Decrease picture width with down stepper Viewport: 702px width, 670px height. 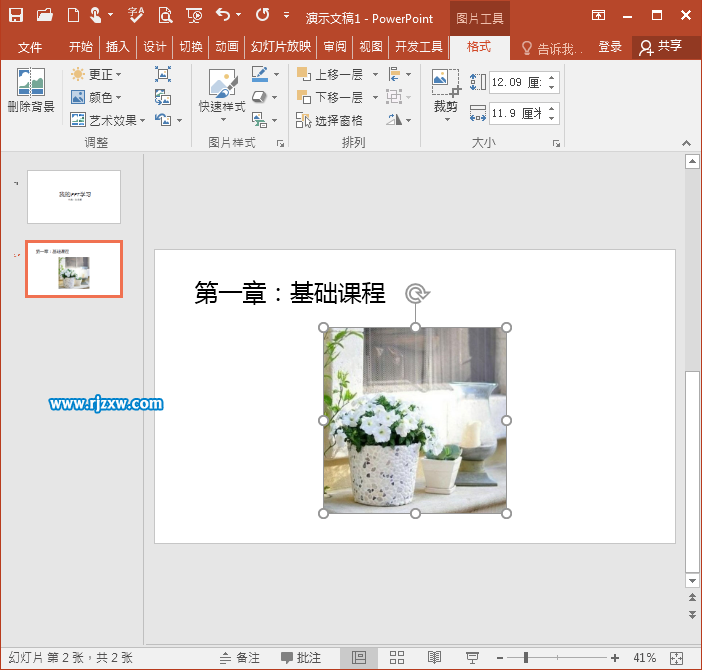(x=552, y=119)
